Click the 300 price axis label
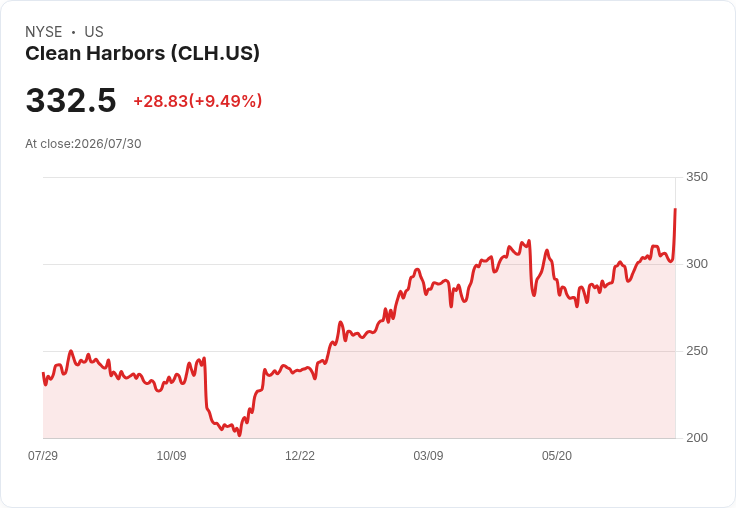The height and width of the screenshot is (508, 736). coord(697,264)
